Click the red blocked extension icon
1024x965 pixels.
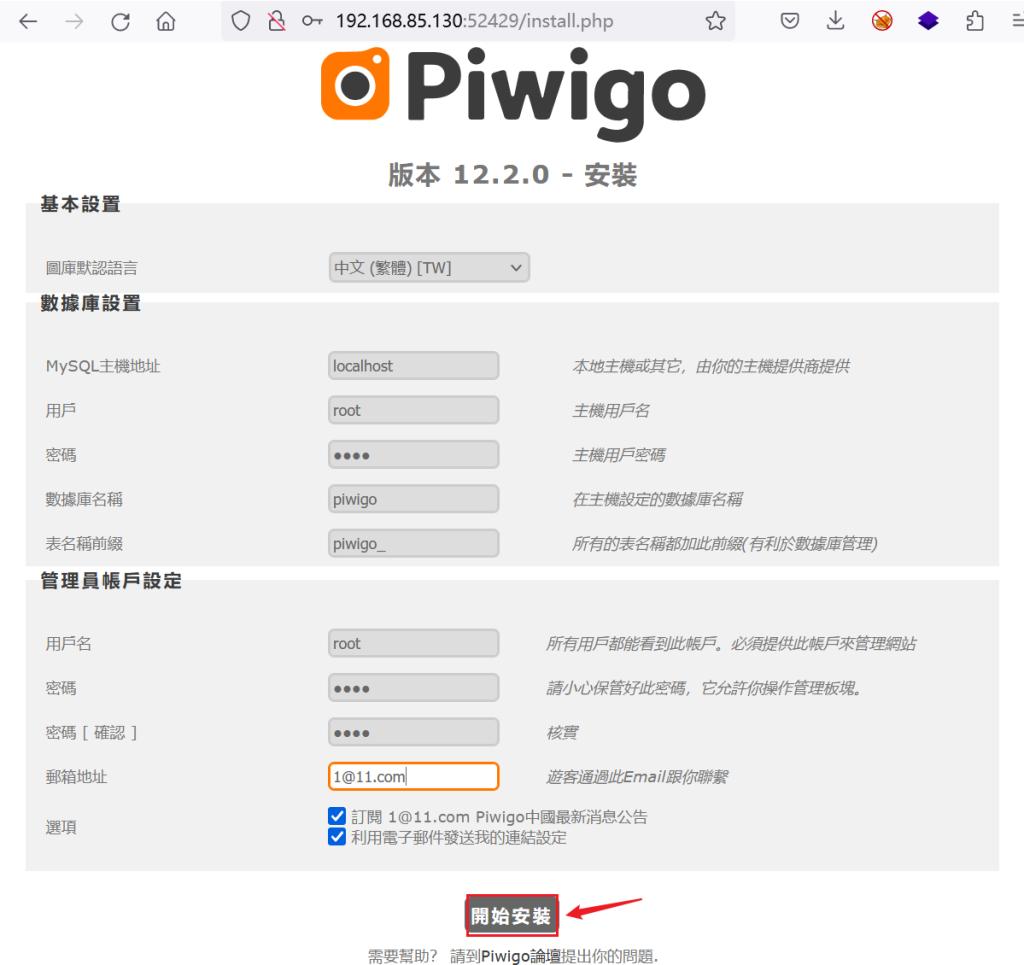click(882, 21)
